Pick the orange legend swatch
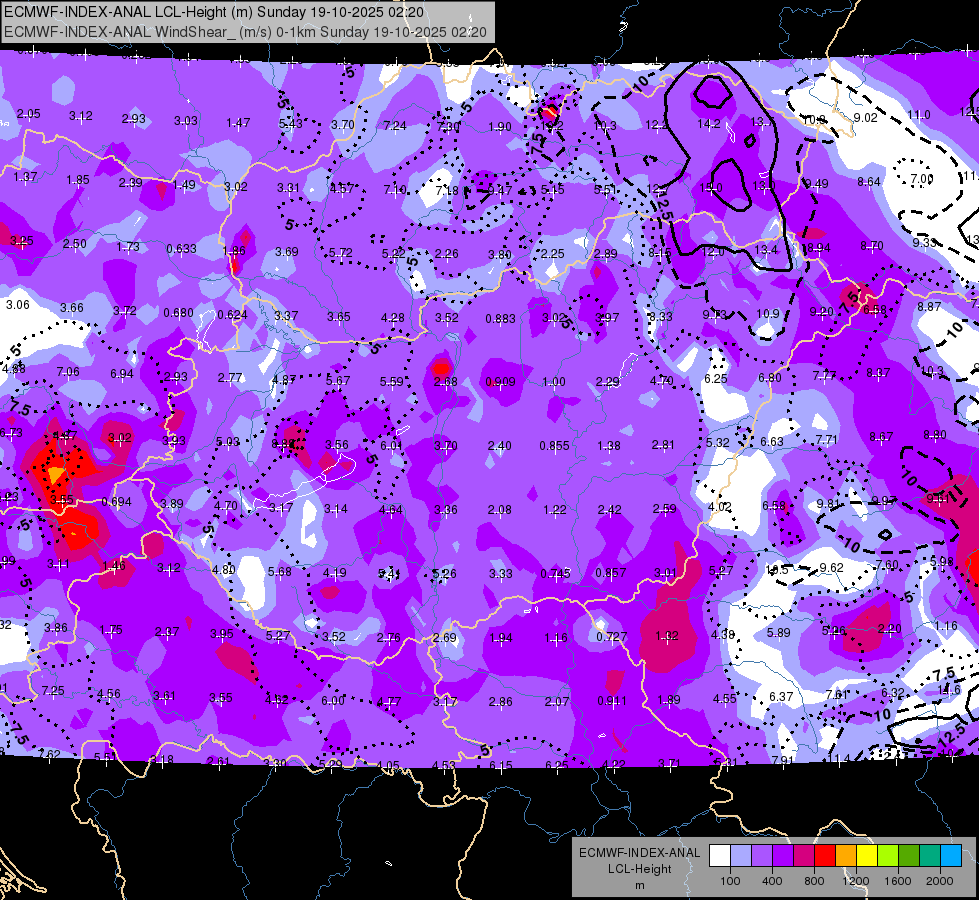979x900 pixels. [x=846, y=856]
